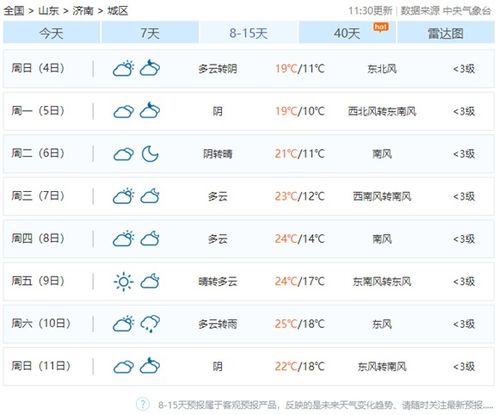Click the 东风转南风 wind direction

pos(382,367)
